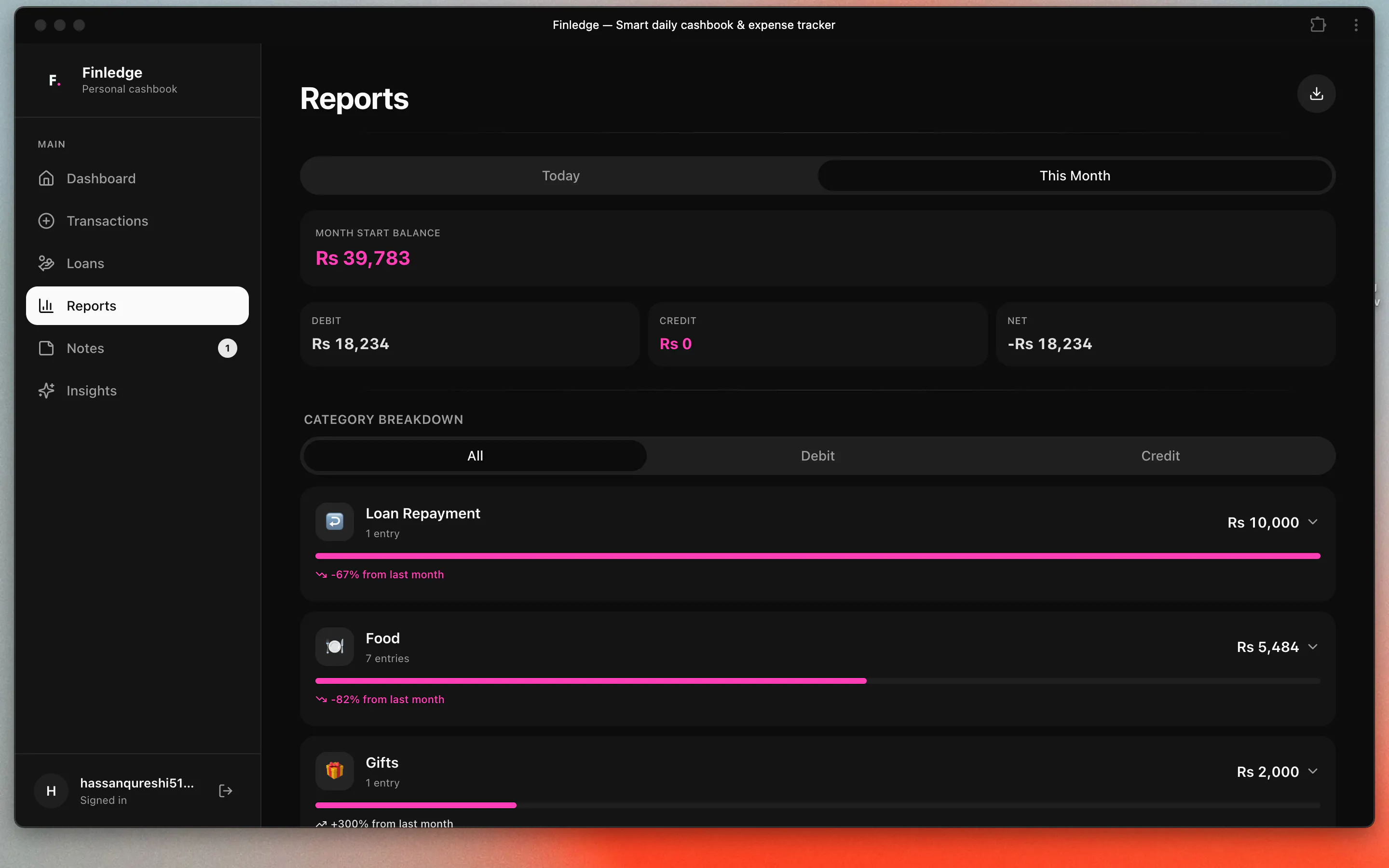Select Reports in the sidebar

pyautogui.click(x=137, y=306)
